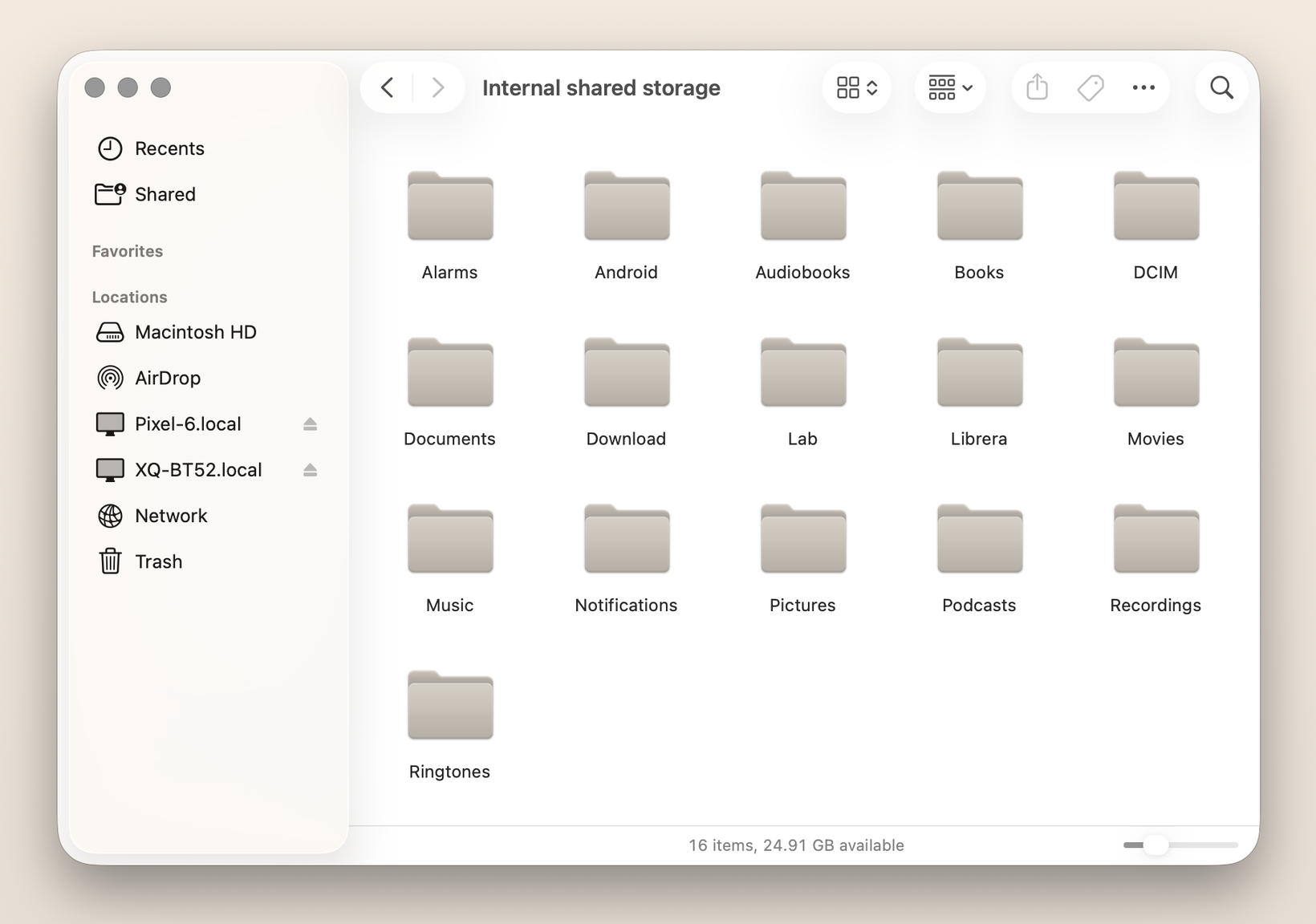Open the more actions ellipsis menu
The width and height of the screenshot is (1316, 924).
click(x=1143, y=87)
